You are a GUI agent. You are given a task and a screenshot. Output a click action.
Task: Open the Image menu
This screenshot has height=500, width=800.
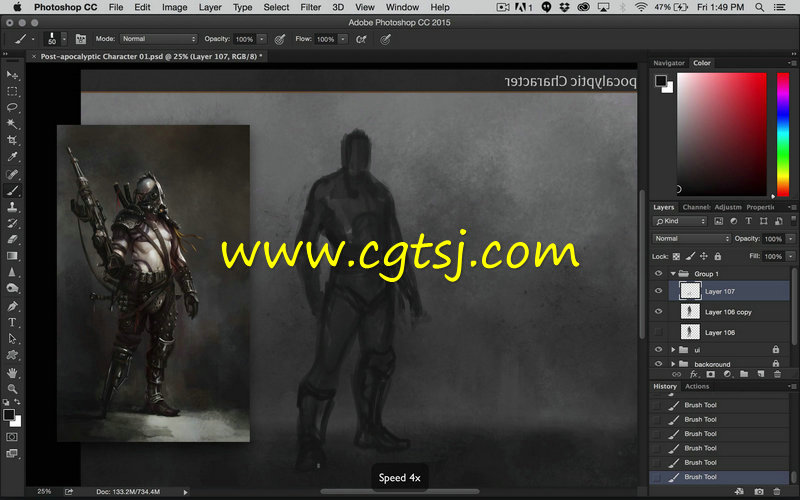click(174, 7)
